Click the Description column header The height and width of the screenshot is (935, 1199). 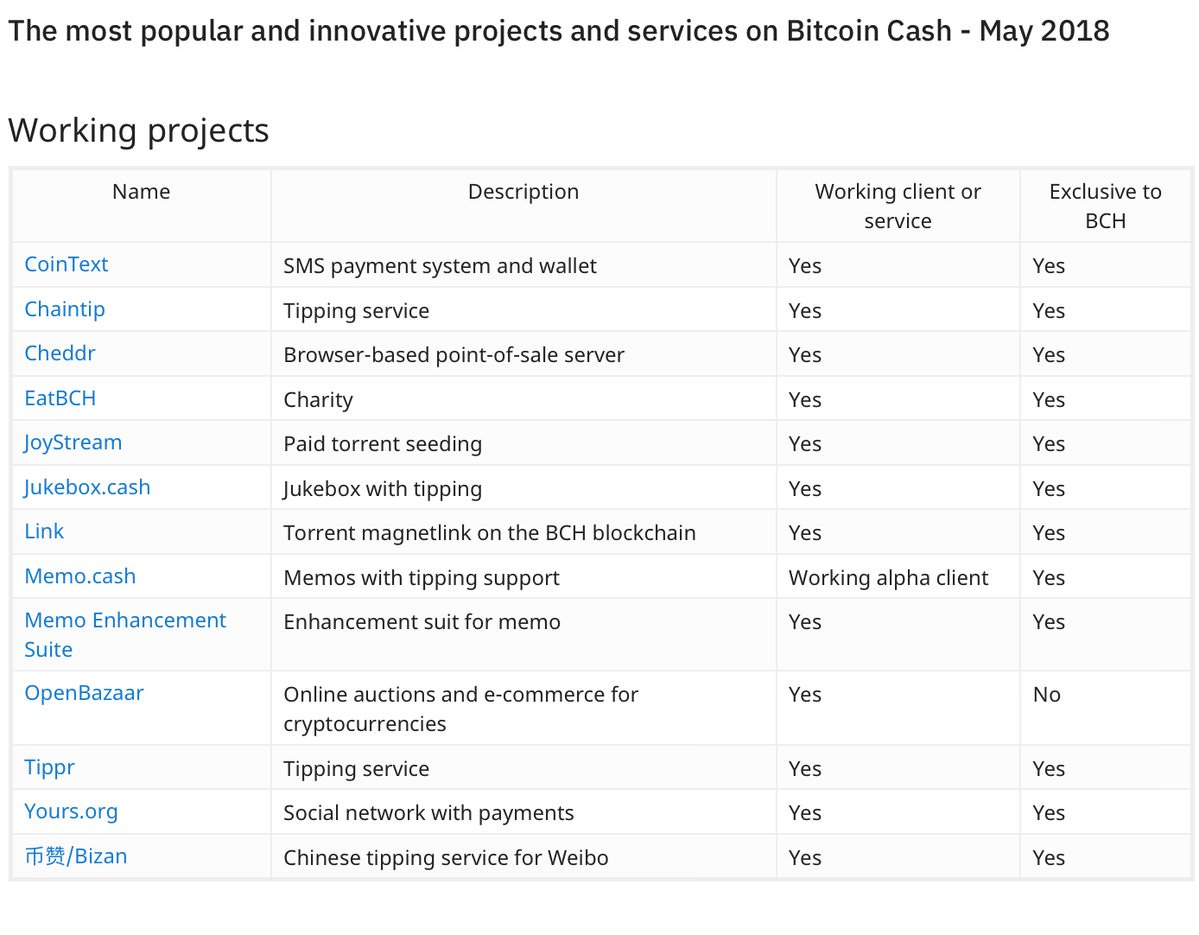pos(524,191)
